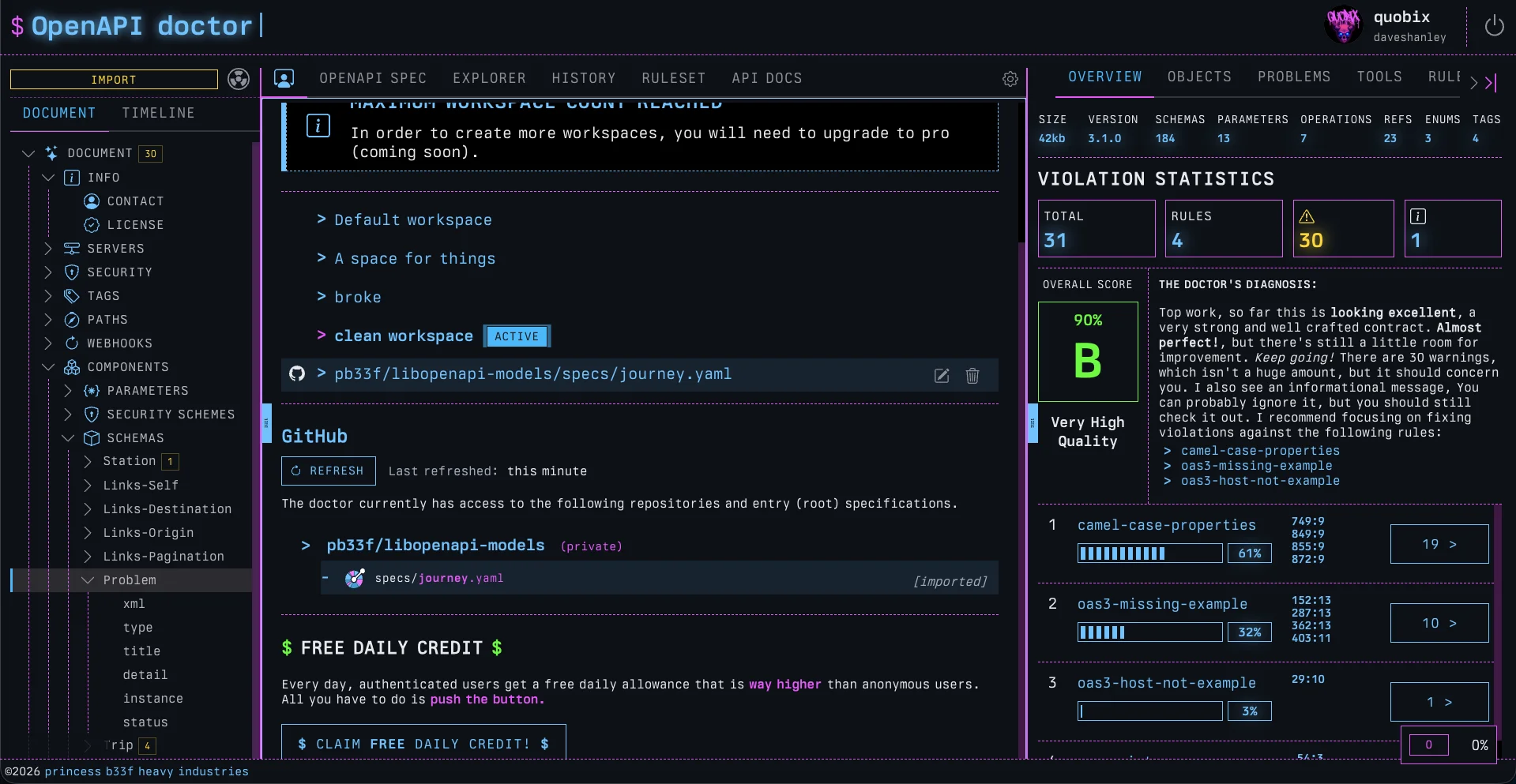Click the GitHub icon beside journey.yaml

297,374
